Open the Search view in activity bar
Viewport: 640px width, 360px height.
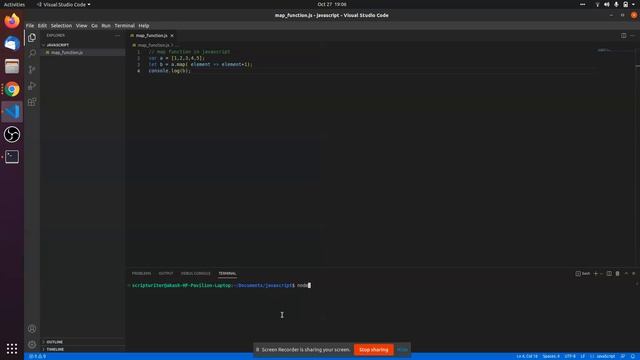[32, 53]
